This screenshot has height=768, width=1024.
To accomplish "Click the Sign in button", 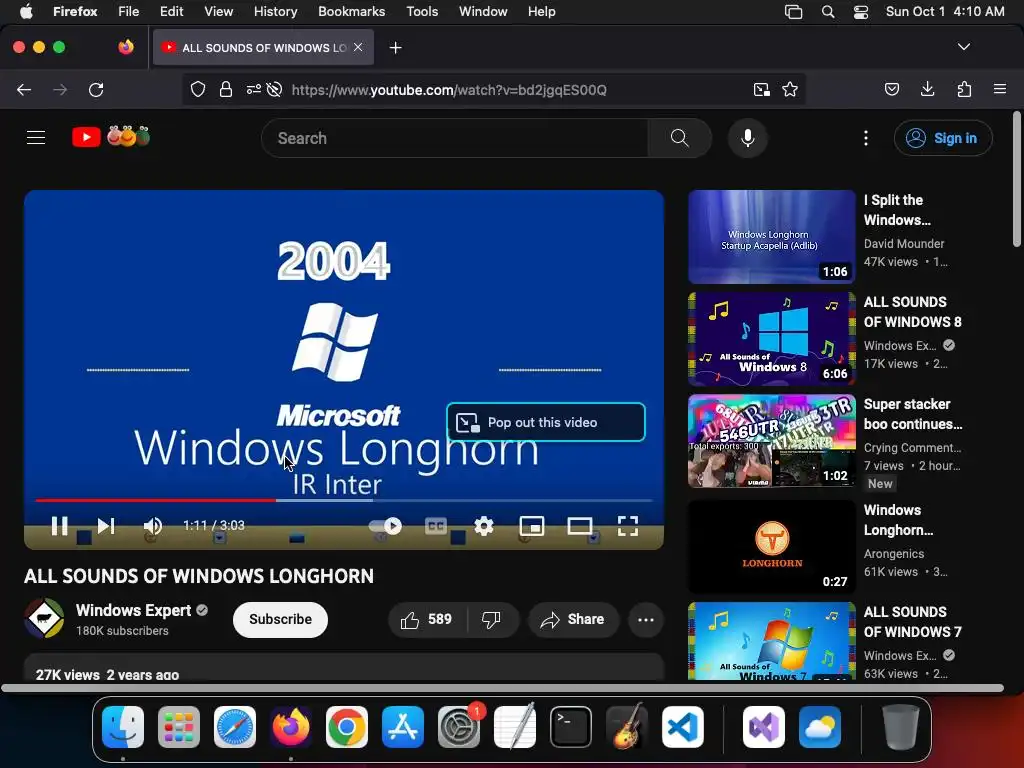I will [x=943, y=138].
